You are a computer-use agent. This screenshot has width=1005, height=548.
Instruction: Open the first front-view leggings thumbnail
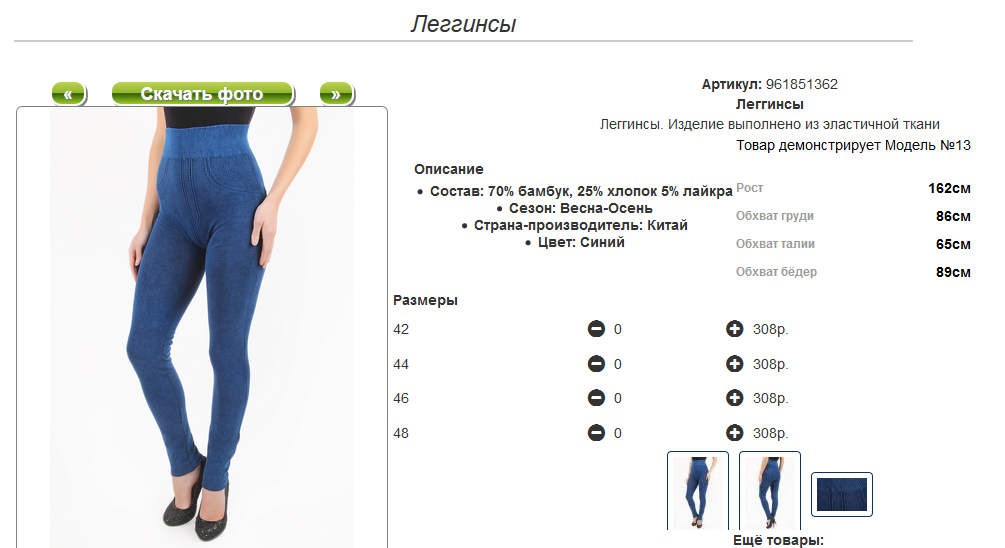pyautogui.click(x=698, y=491)
